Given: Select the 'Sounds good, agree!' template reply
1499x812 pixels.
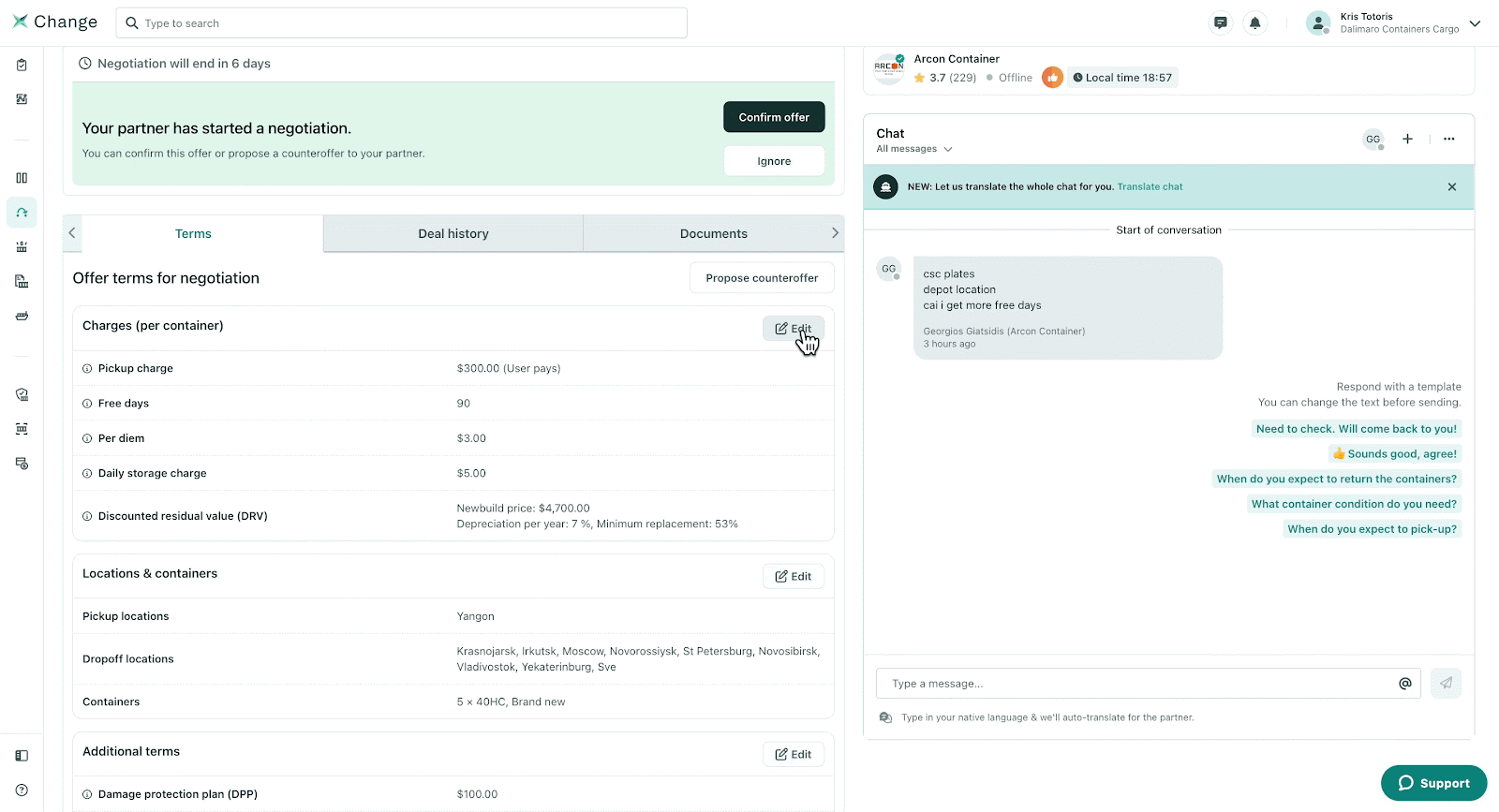Looking at the screenshot, I should coord(1395,454).
